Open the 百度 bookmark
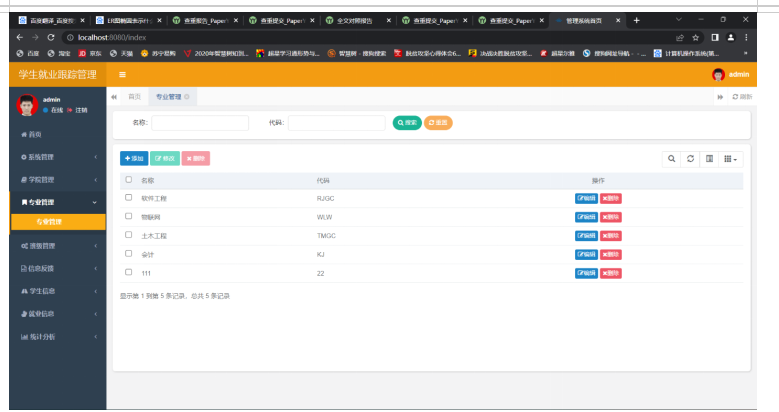This screenshot has height=412, width=779. point(28,53)
